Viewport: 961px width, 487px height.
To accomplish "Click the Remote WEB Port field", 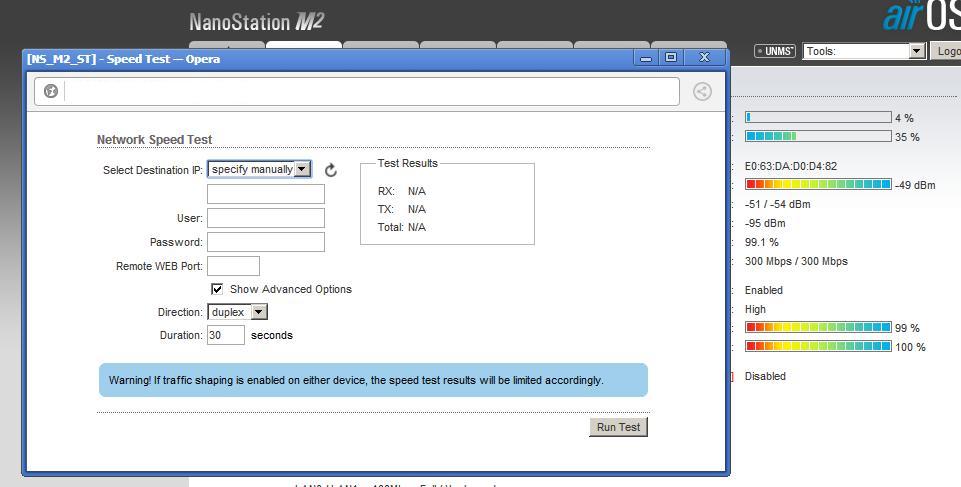I will point(234,266).
